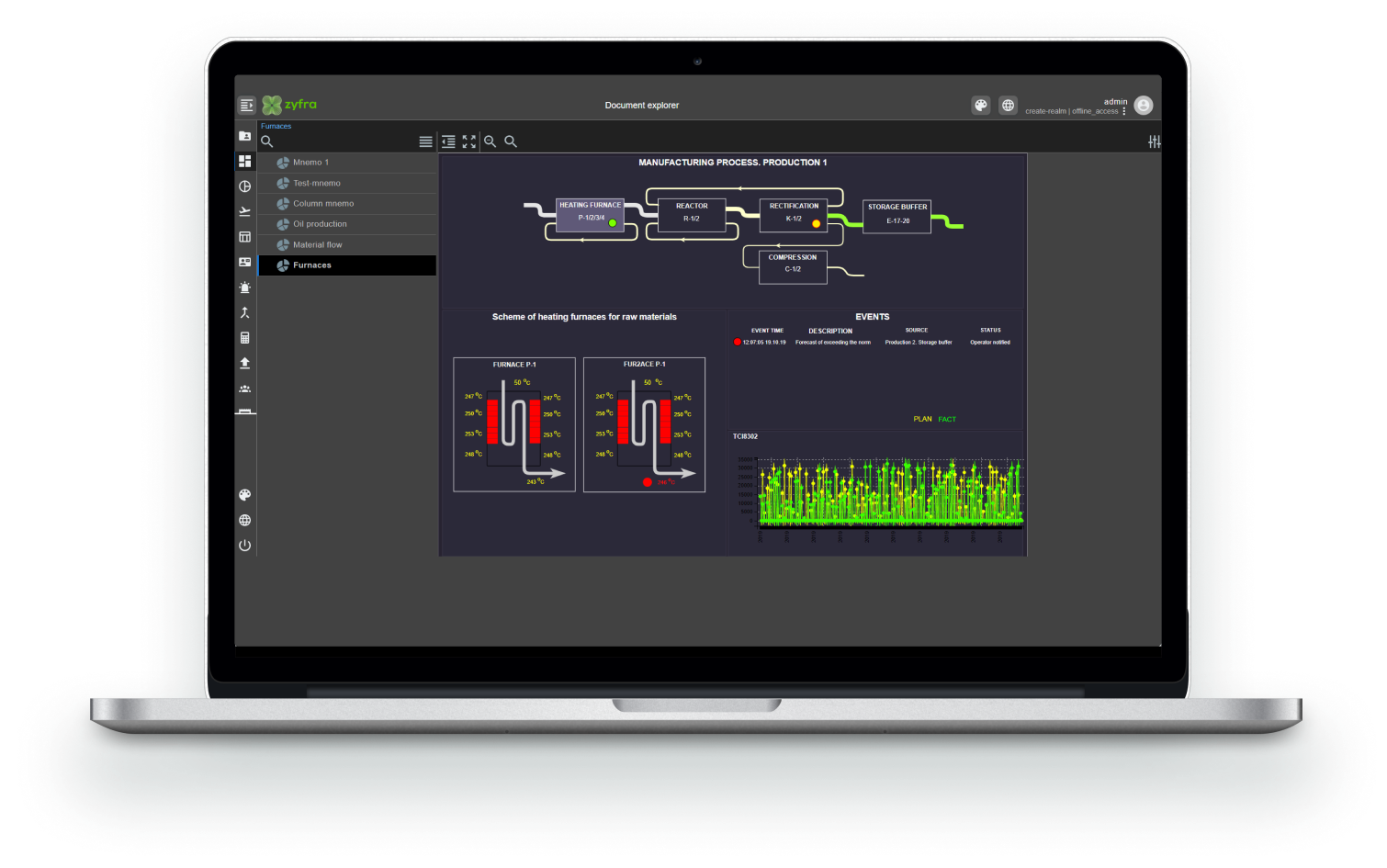The height and width of the screenshot is (868, 1387).
Task: Open the alarm siren sidebar icon
Action: pos(244,287)
